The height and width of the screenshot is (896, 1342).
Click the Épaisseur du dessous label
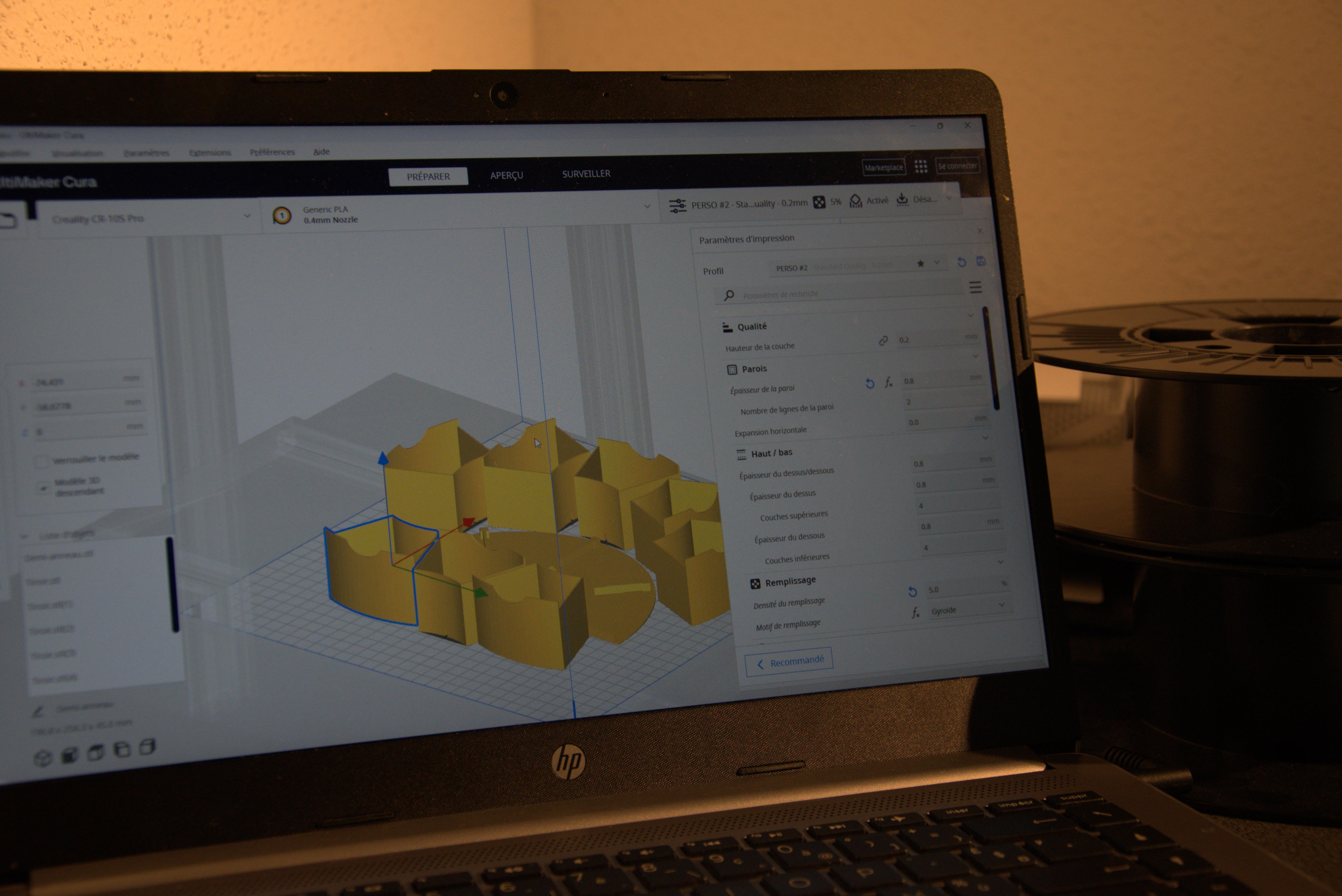coord(789,538)
